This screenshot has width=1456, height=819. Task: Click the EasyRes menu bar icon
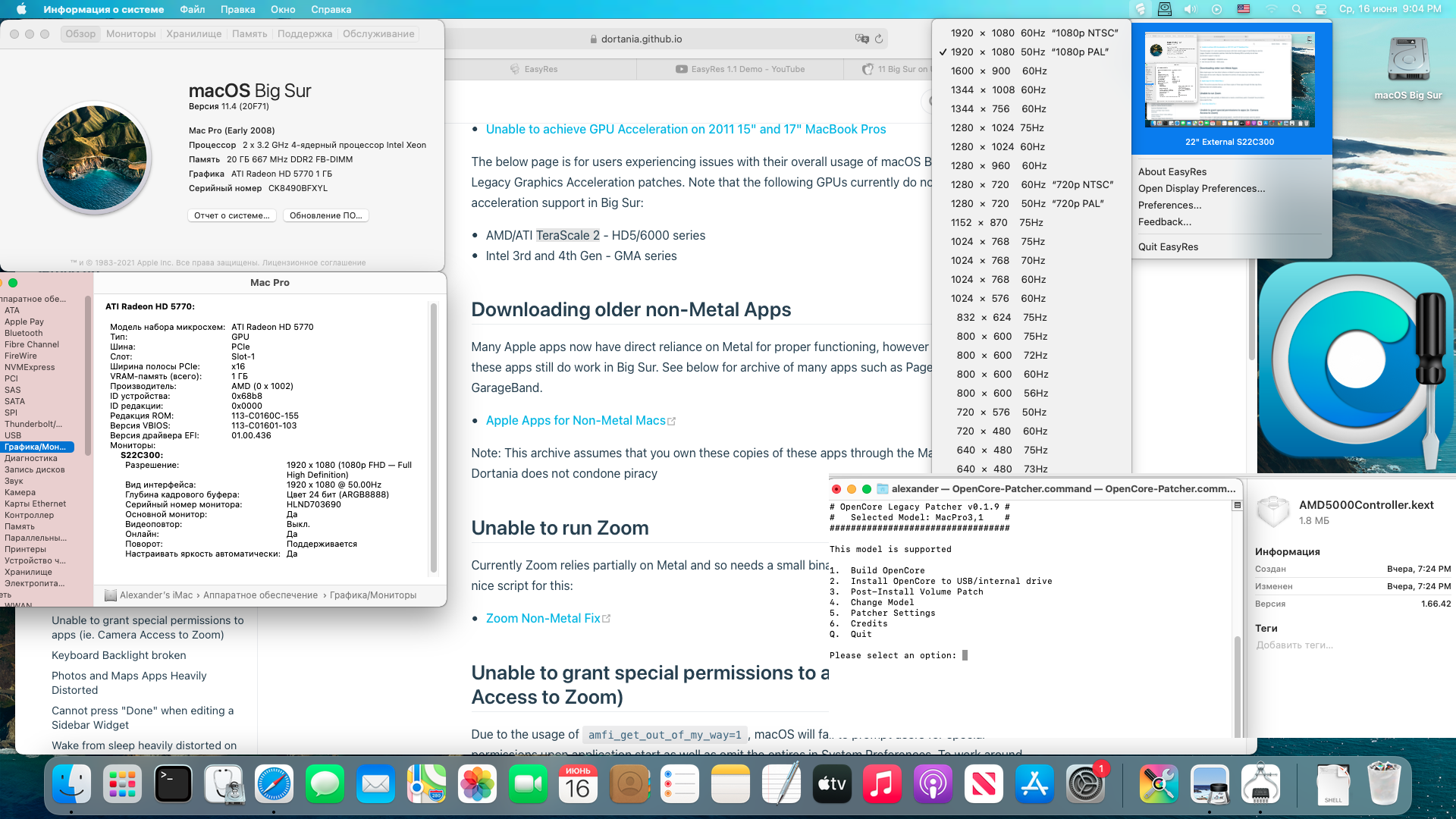pyautogui.click(x=1140, y=9)
